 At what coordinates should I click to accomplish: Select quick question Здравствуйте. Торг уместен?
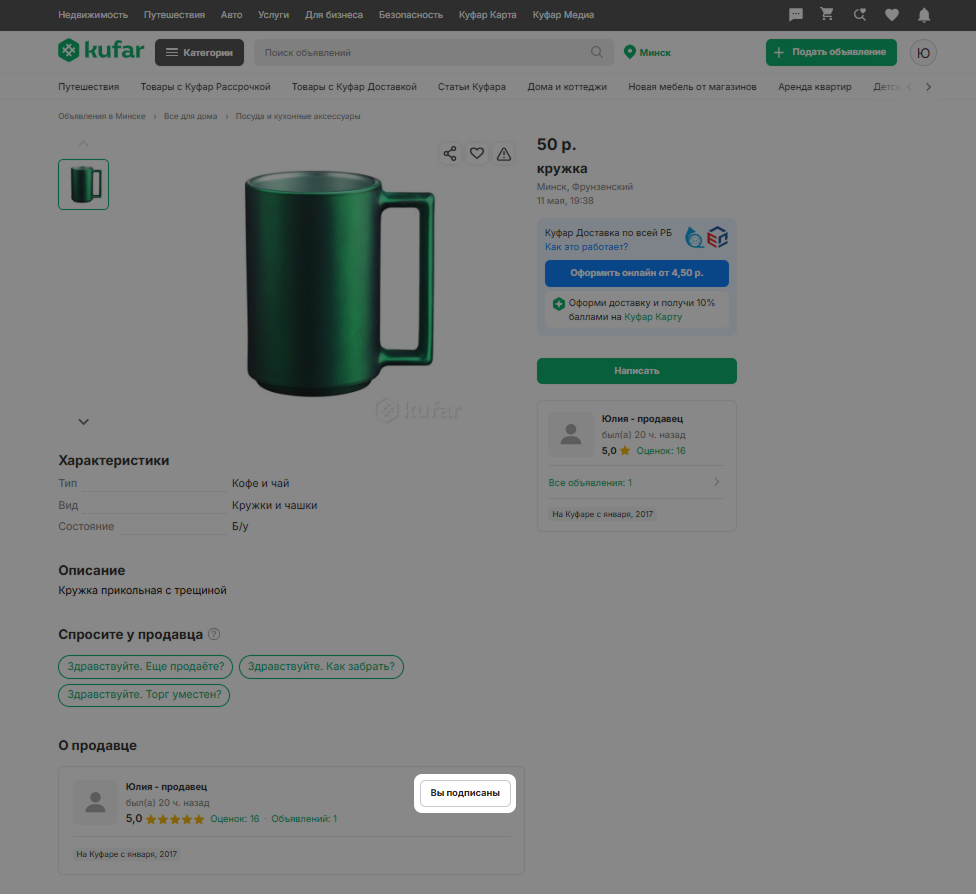(x=144, y=695)
